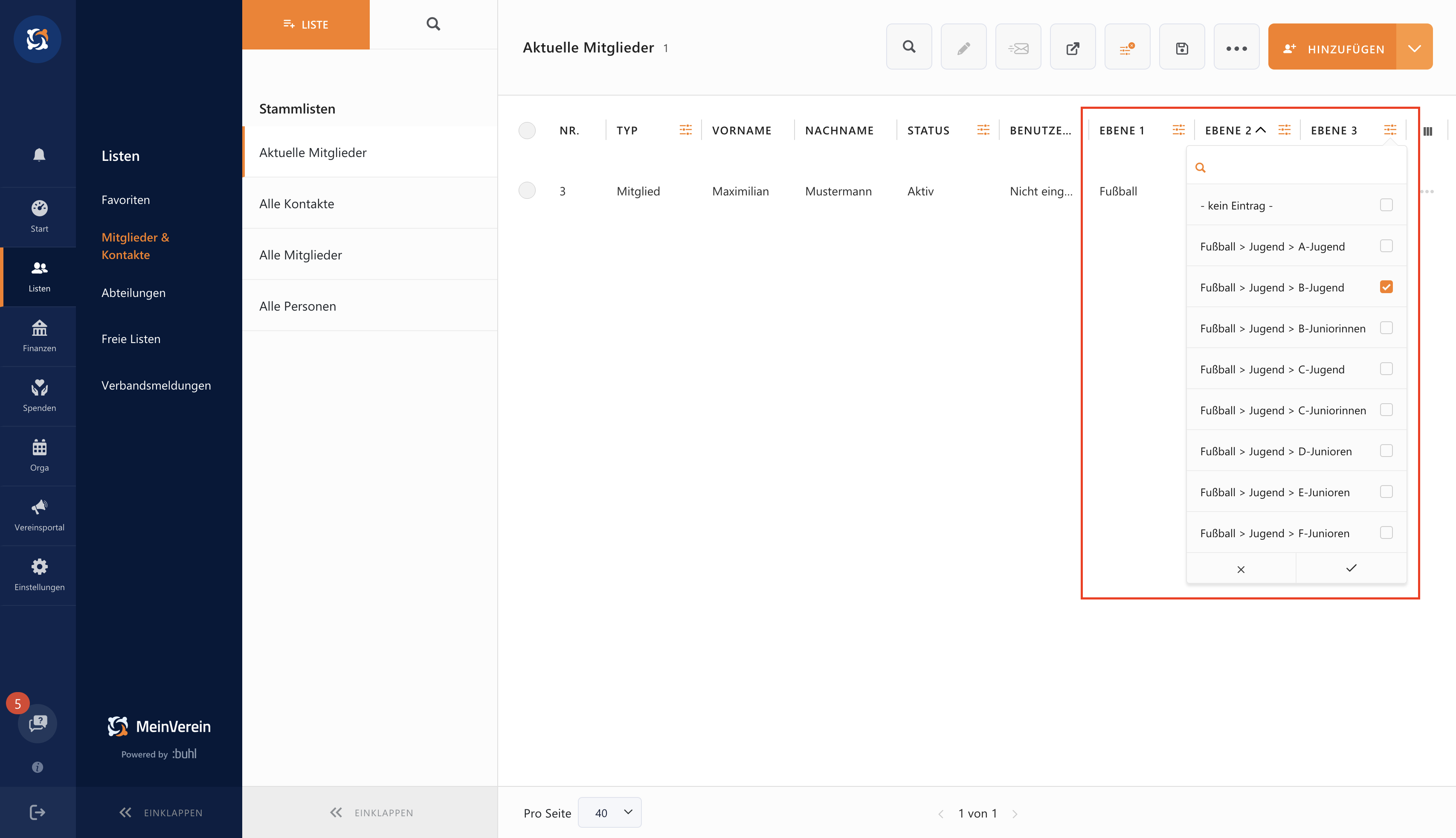Click the filter search input field
The width and height of the screenshot is (1456, 838).
coord(1300,168)
